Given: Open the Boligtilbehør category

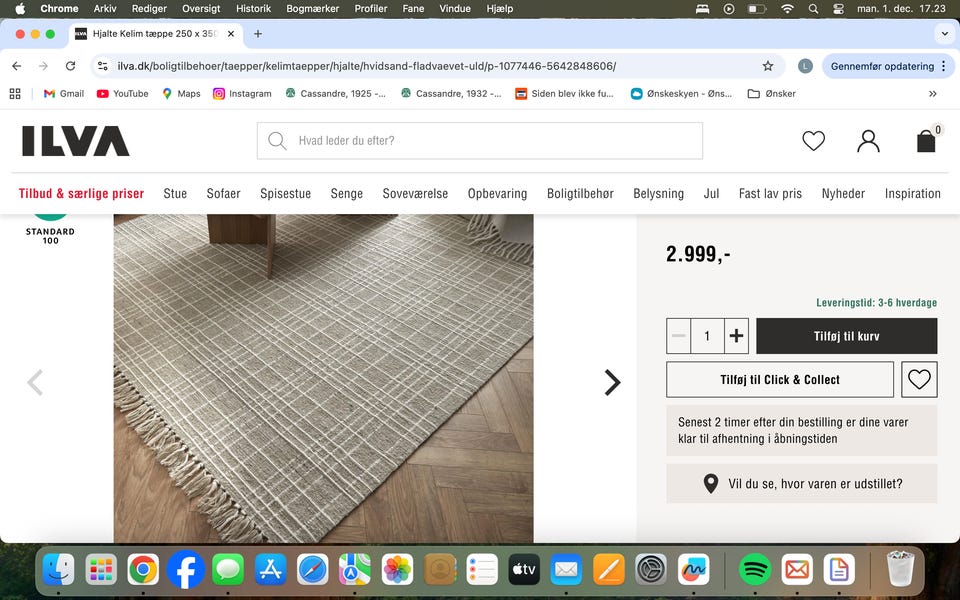Looking at the screenshot, I should [580, 193].
